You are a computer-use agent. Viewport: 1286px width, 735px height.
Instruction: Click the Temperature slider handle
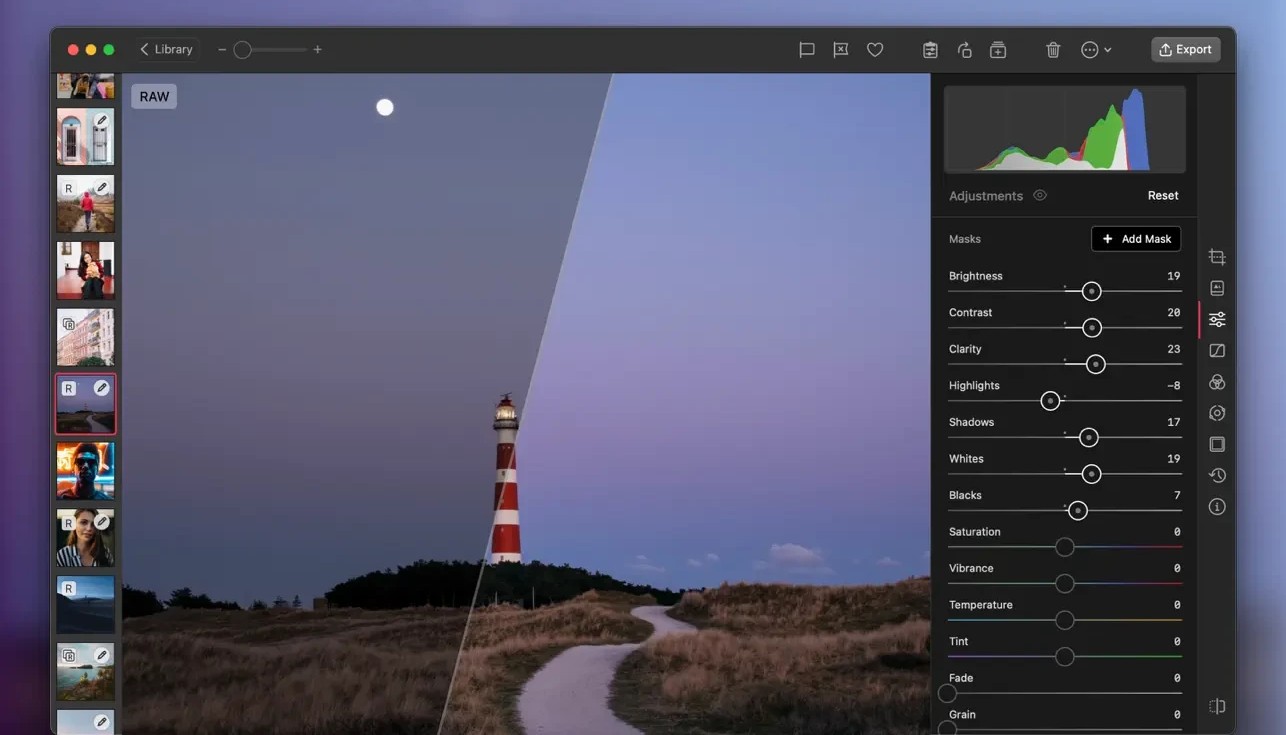[1065, 621]
